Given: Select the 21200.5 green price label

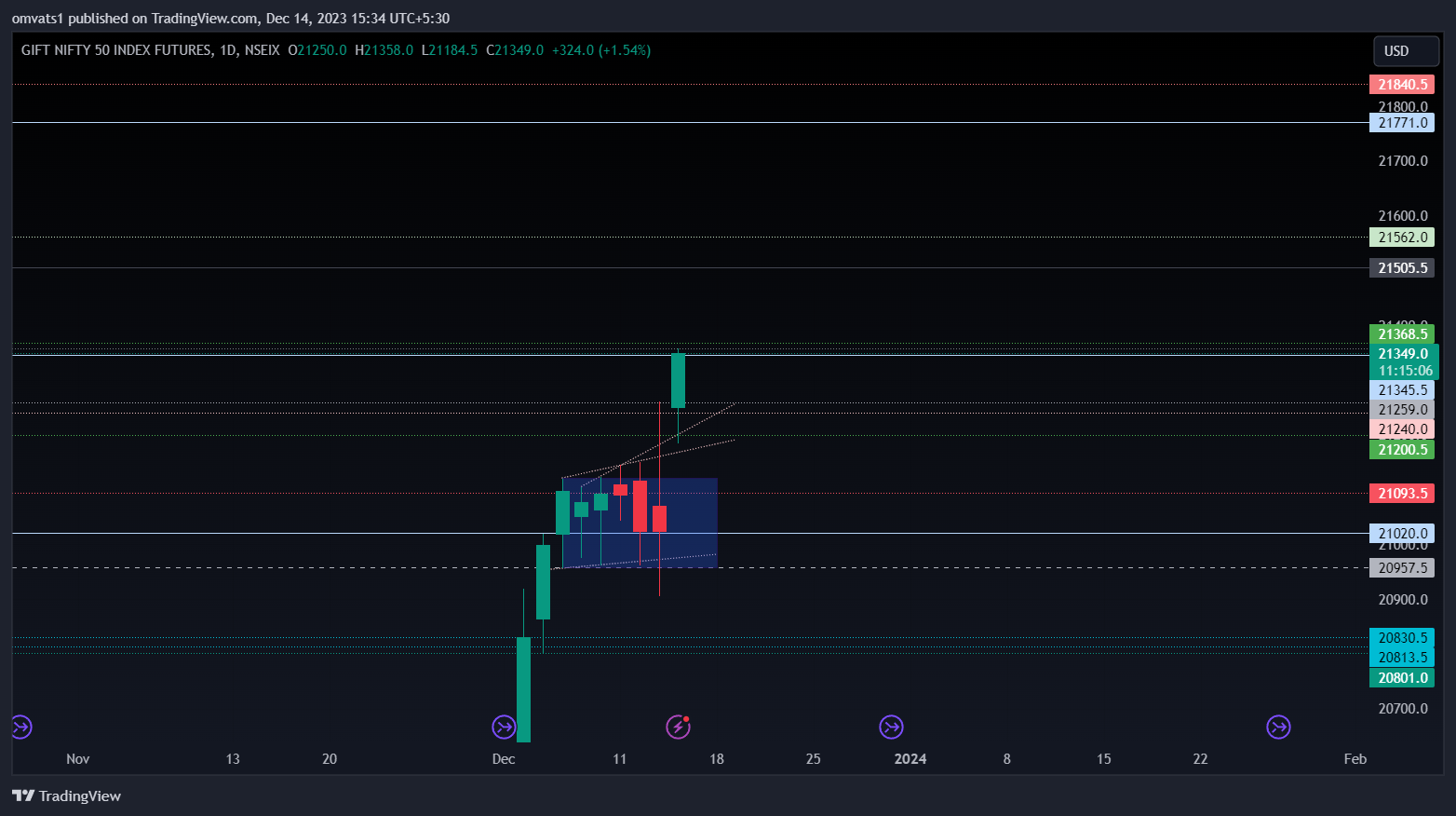Looking at the screenshot, I should tap(1402, 450).
